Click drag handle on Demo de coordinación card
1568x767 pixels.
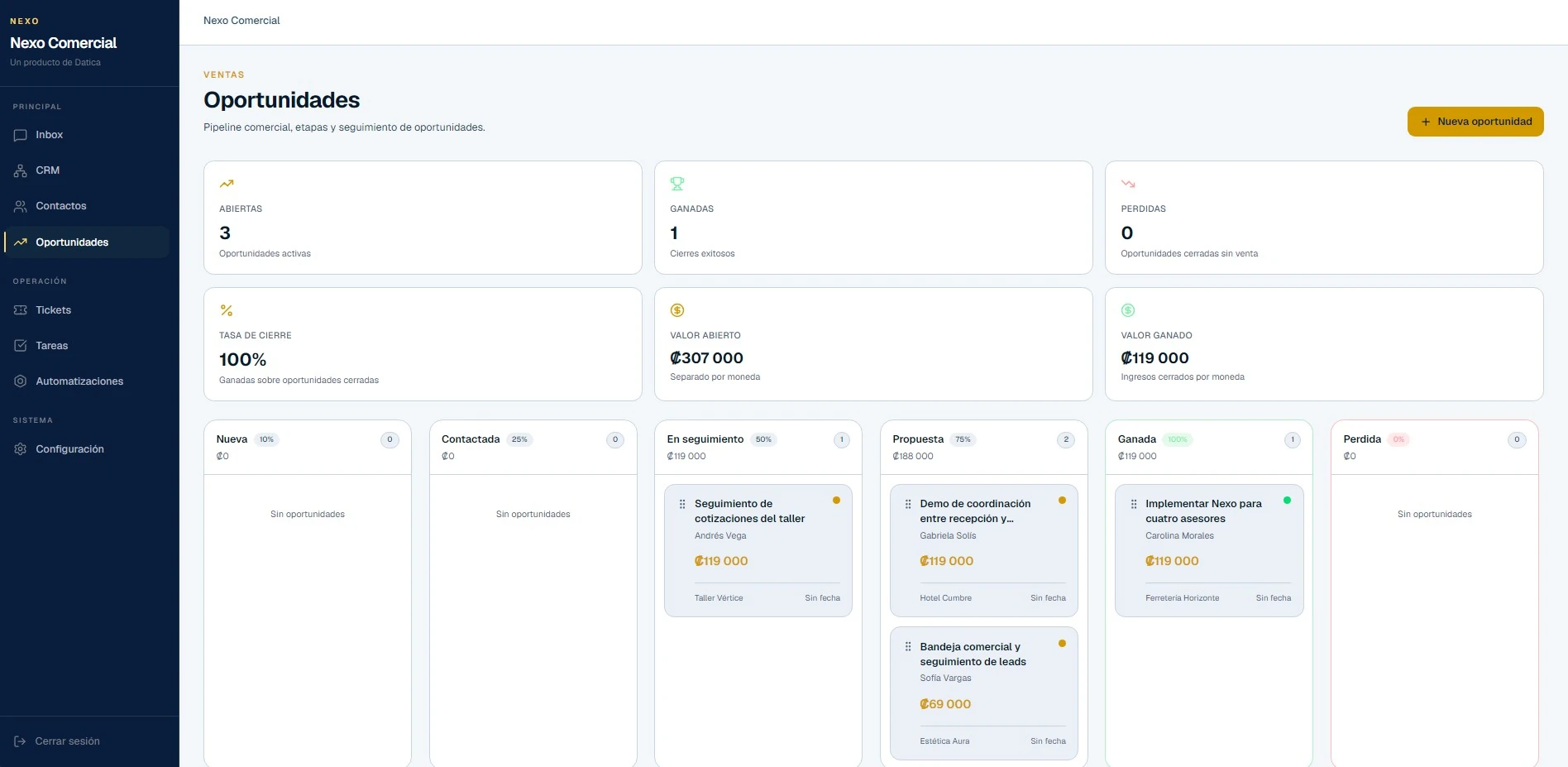coord(908,504)
